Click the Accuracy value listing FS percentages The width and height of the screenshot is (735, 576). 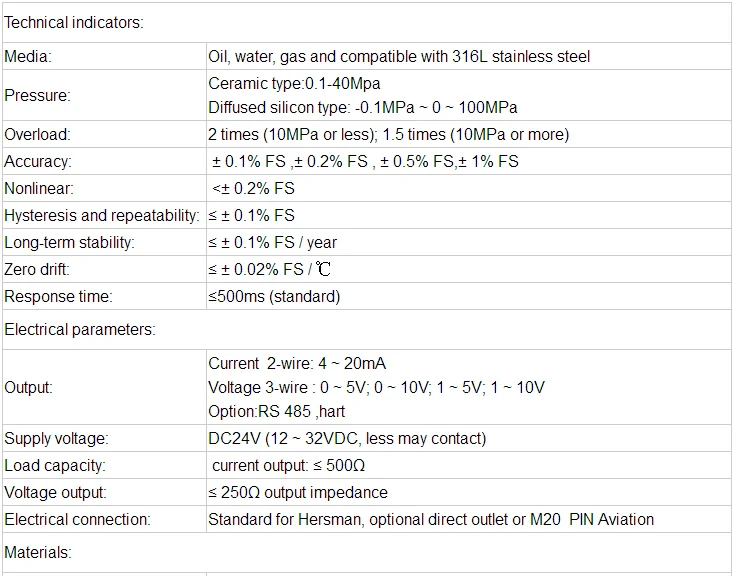(364, 162)
